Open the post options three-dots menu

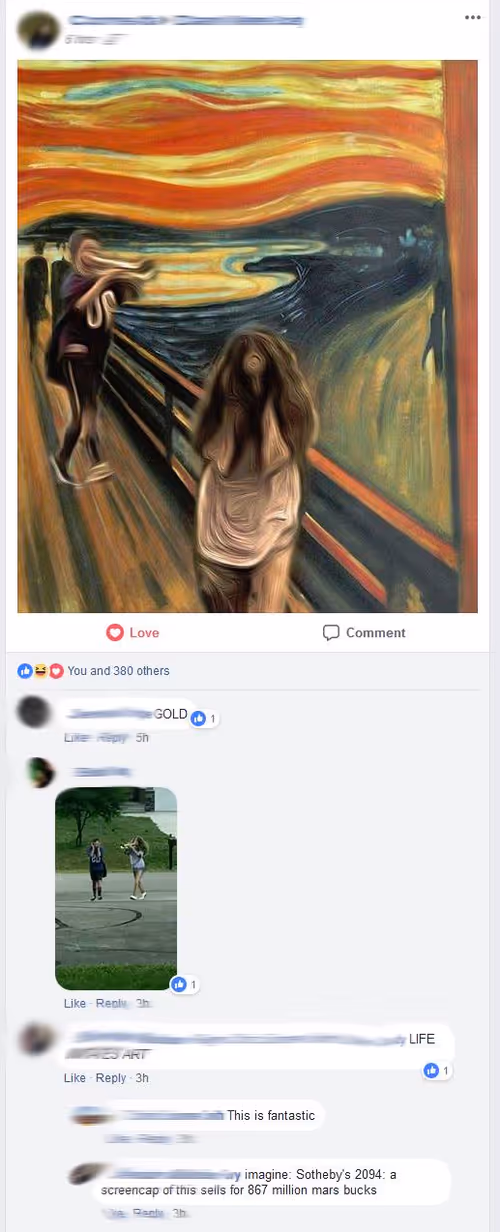[472, 17]
